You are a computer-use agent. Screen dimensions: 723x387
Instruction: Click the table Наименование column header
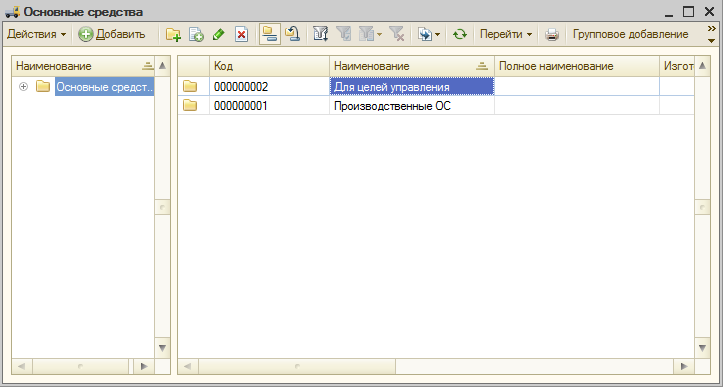[412, 66]
